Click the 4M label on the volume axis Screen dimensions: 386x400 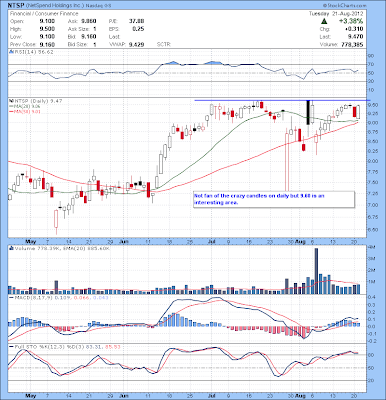pyautogui.click(x=372, y=248)
